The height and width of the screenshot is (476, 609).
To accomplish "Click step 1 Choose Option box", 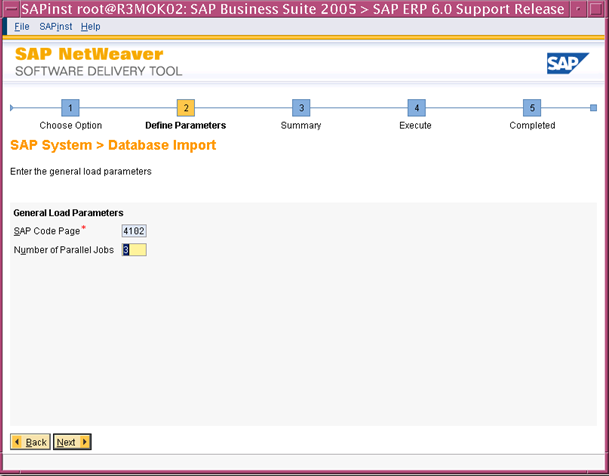I will point(70,108).
